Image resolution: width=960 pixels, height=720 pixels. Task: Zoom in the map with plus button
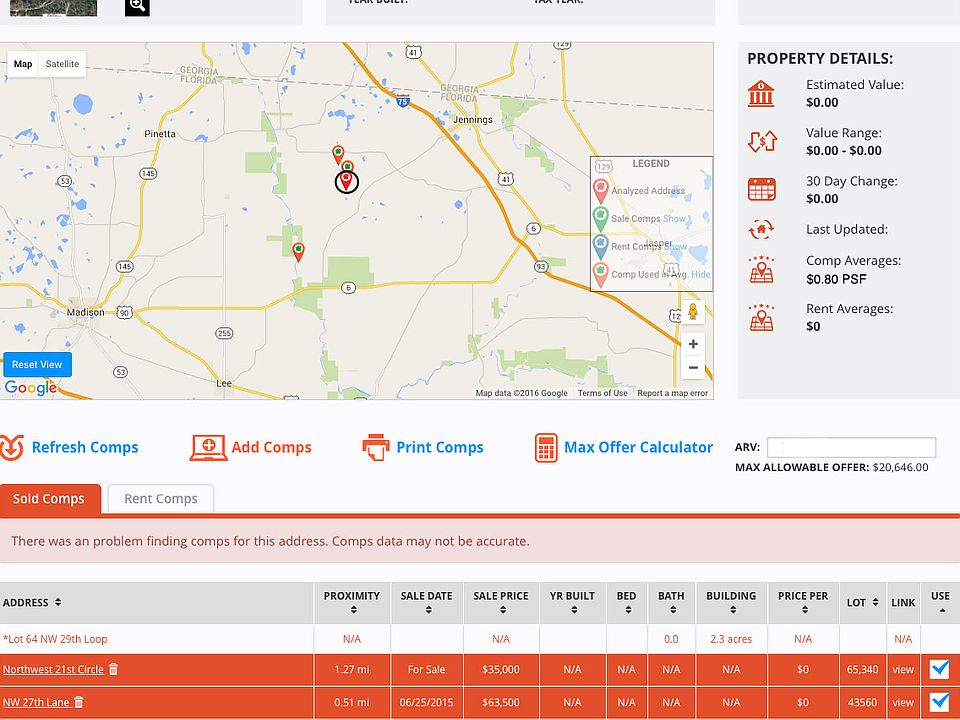[693, 343]
